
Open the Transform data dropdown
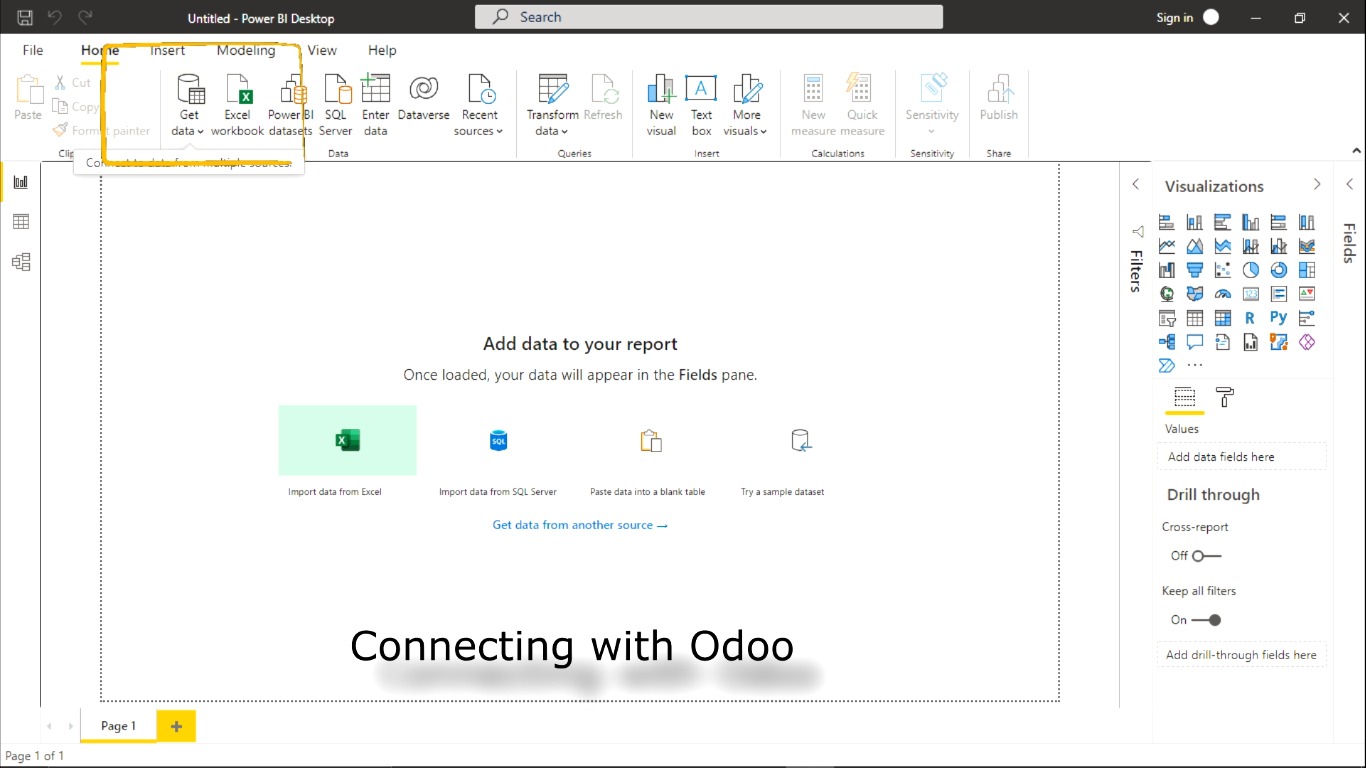pos(552,105)
